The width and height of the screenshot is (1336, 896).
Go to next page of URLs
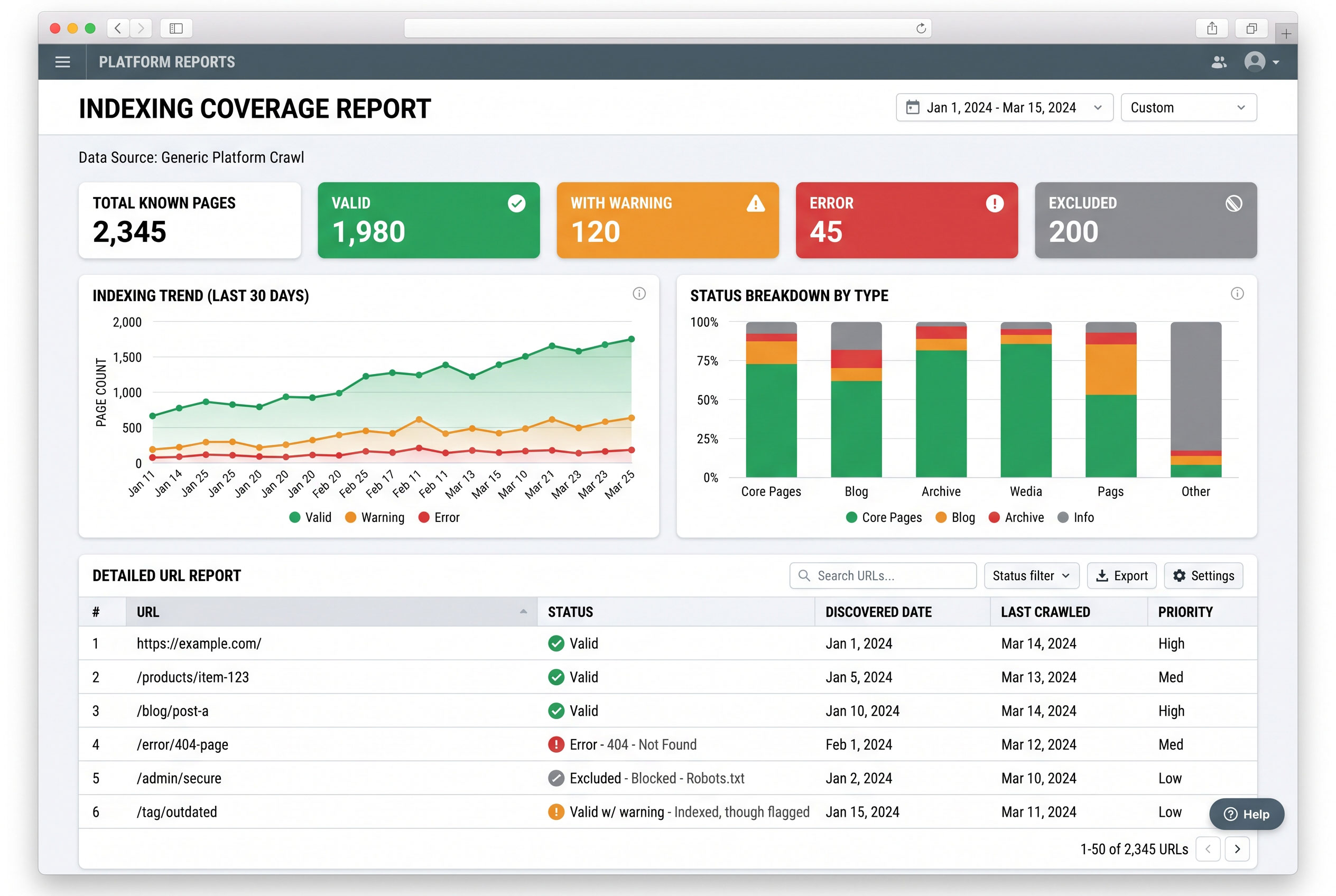[1237, 849]
